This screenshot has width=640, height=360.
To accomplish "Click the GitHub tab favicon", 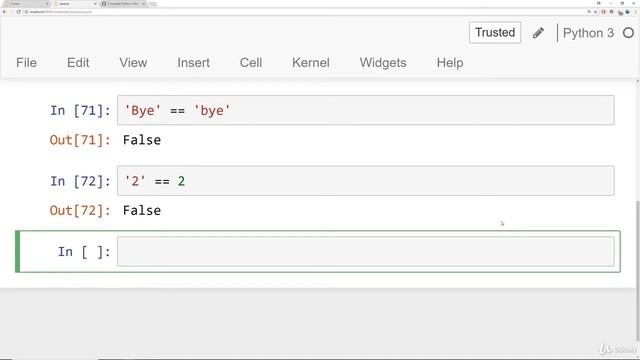I will pos(104,4).
